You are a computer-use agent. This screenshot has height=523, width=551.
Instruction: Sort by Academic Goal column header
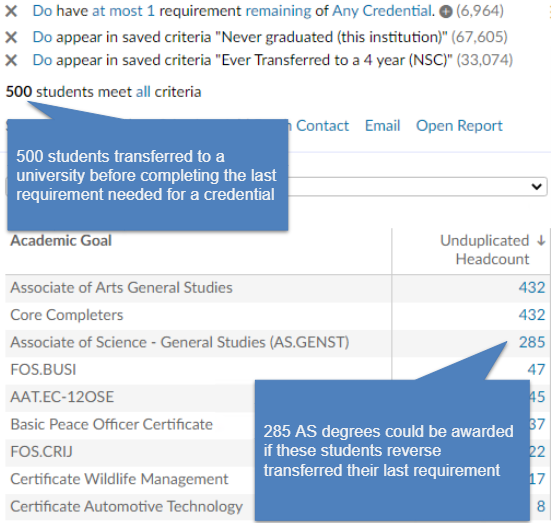(x=61, y=241)
